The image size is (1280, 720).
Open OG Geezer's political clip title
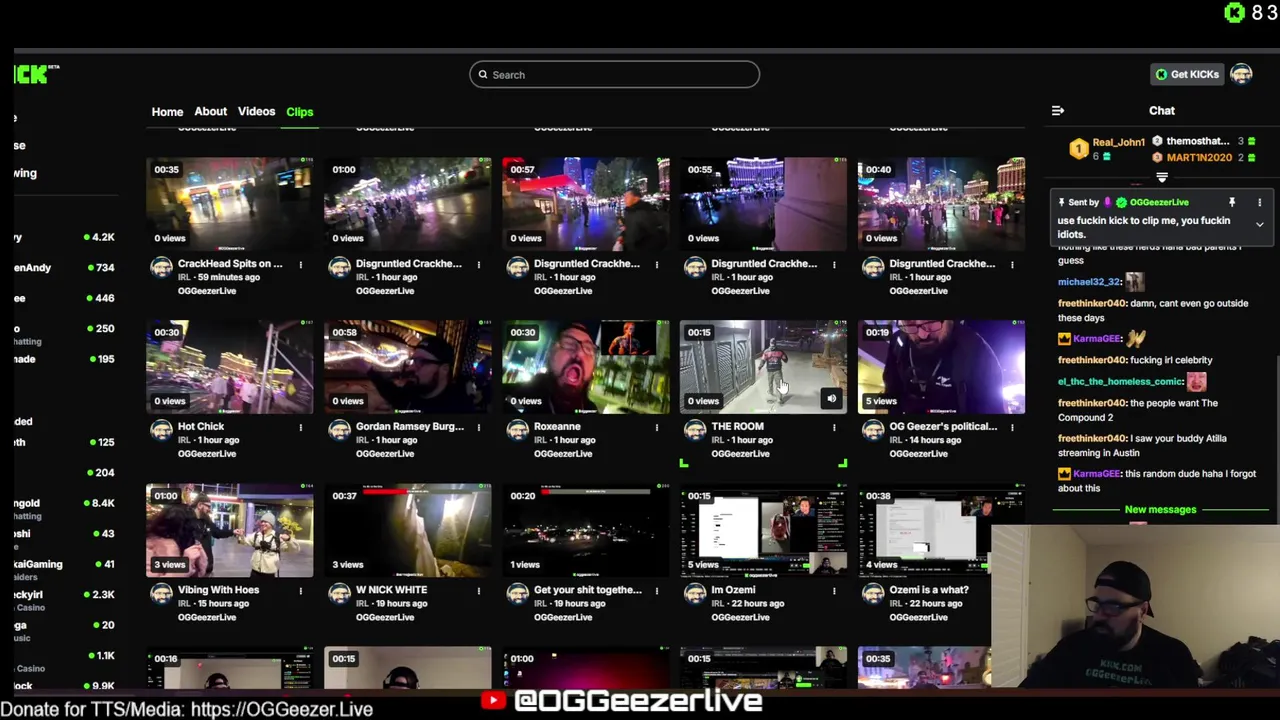click(942, 427)
